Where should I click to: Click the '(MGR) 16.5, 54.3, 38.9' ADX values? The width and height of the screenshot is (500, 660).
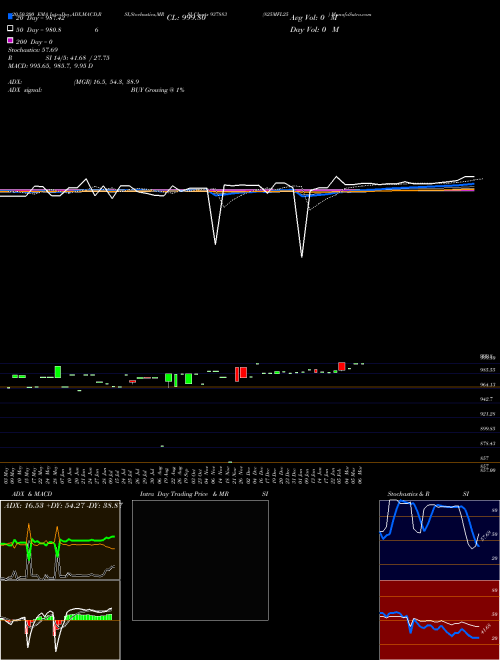point(106,82)
